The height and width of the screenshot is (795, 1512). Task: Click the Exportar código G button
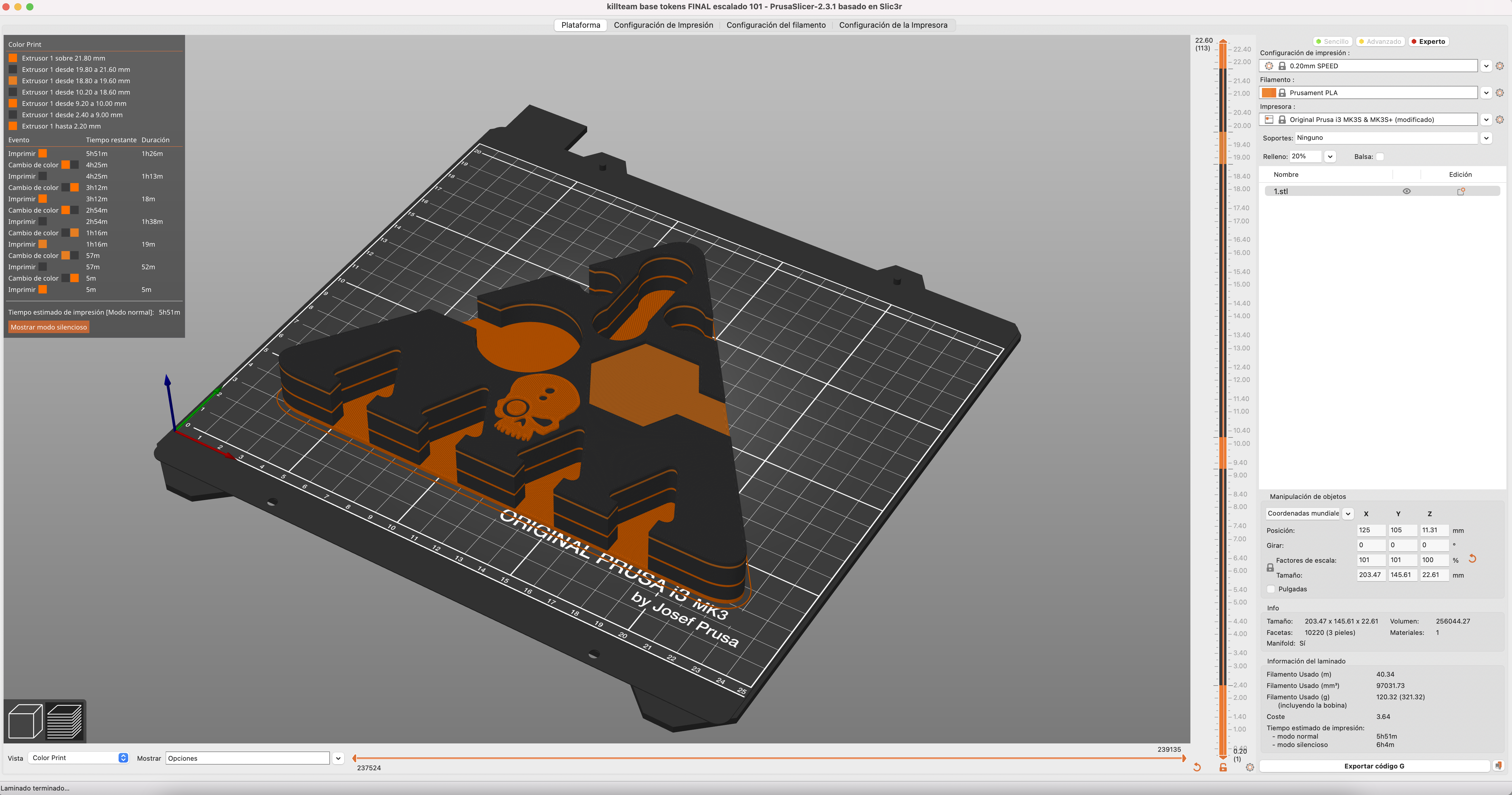click(1374, 766)
